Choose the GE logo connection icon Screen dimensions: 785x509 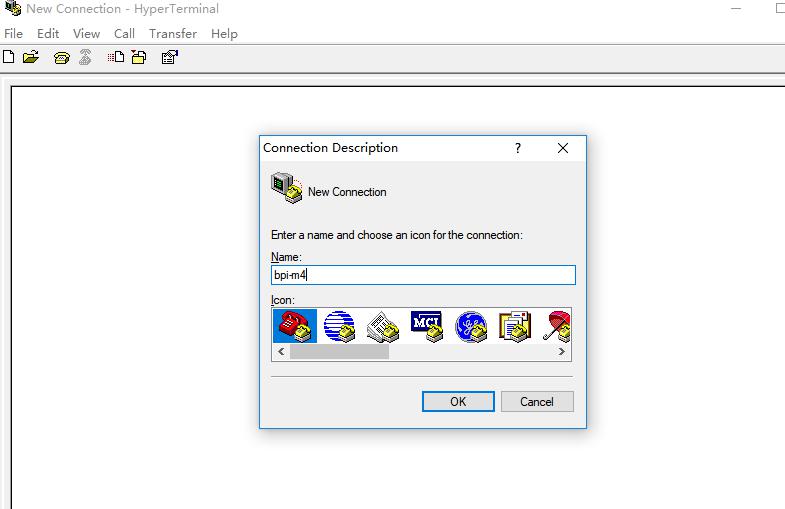(471, 326)
